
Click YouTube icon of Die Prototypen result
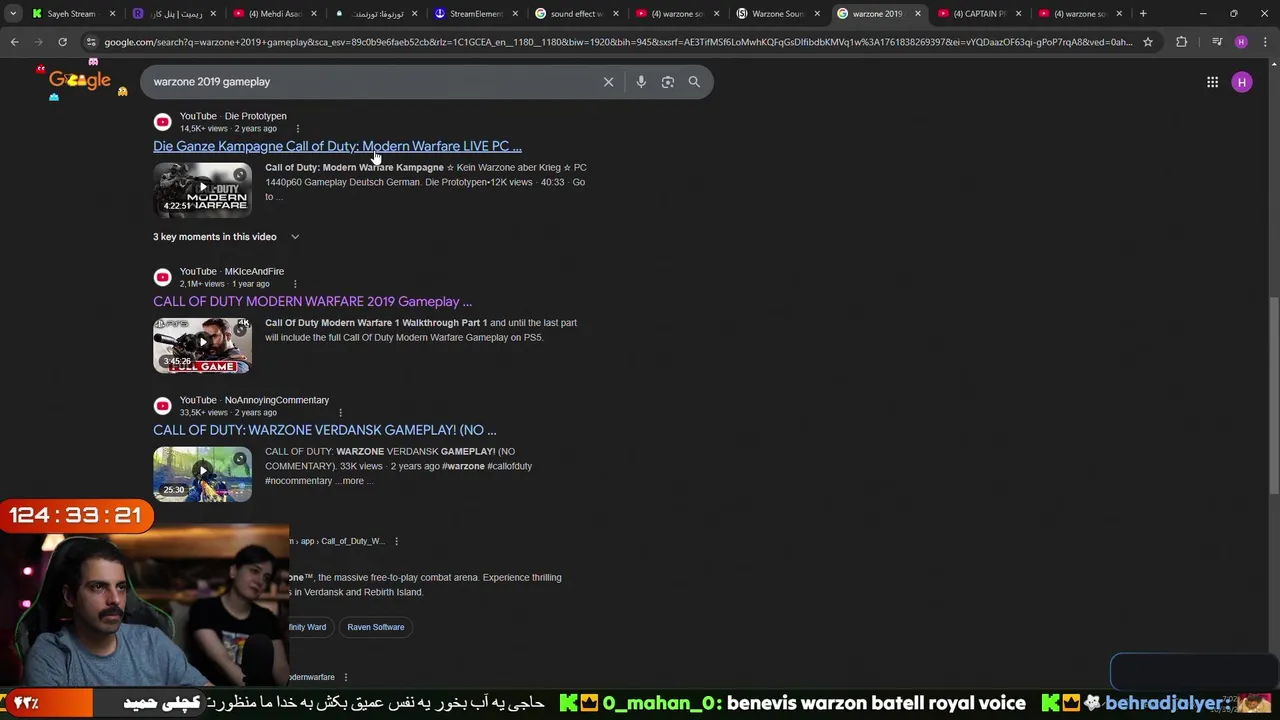pyautogui.click(x=162, y=122)
